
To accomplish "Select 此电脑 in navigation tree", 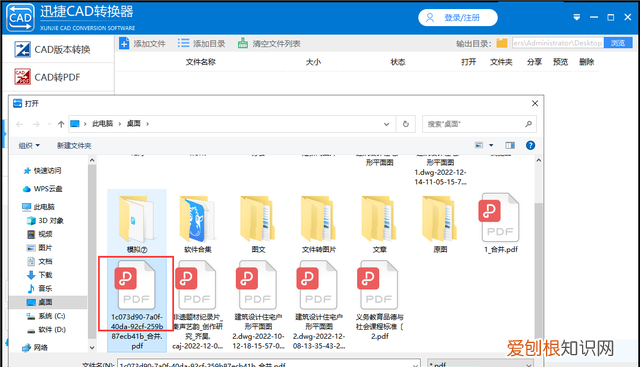I will tap(38, 207).
